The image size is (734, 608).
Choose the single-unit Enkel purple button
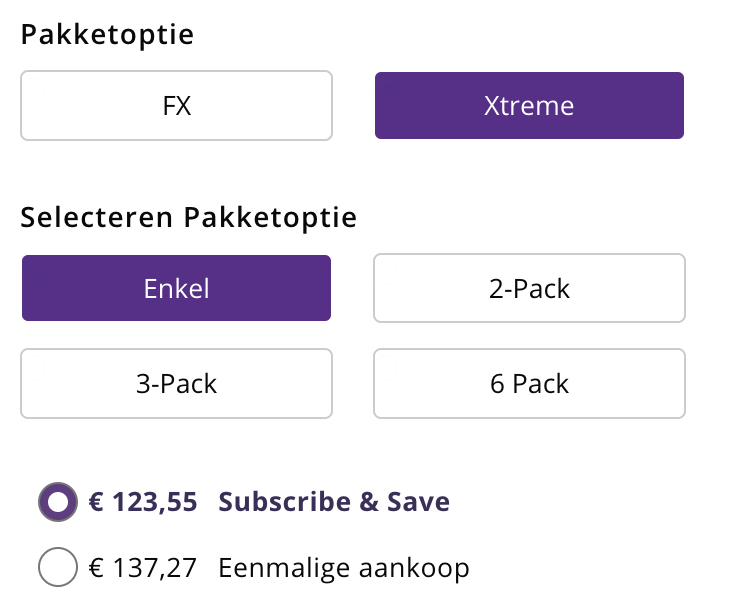(x=176, y=288)
